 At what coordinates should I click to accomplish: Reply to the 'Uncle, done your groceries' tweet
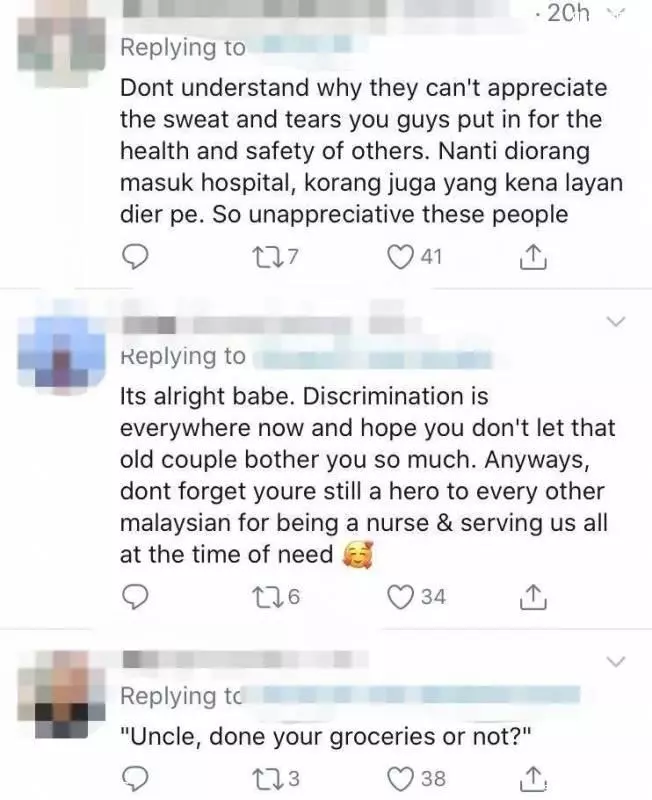tap(134, 779)
